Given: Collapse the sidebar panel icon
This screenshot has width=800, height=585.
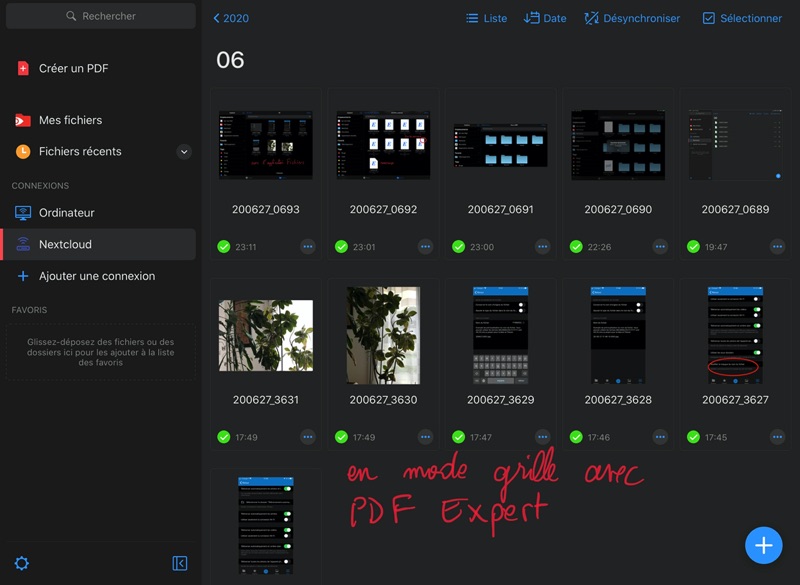Looking at the screenshot, I should [180, 563].
